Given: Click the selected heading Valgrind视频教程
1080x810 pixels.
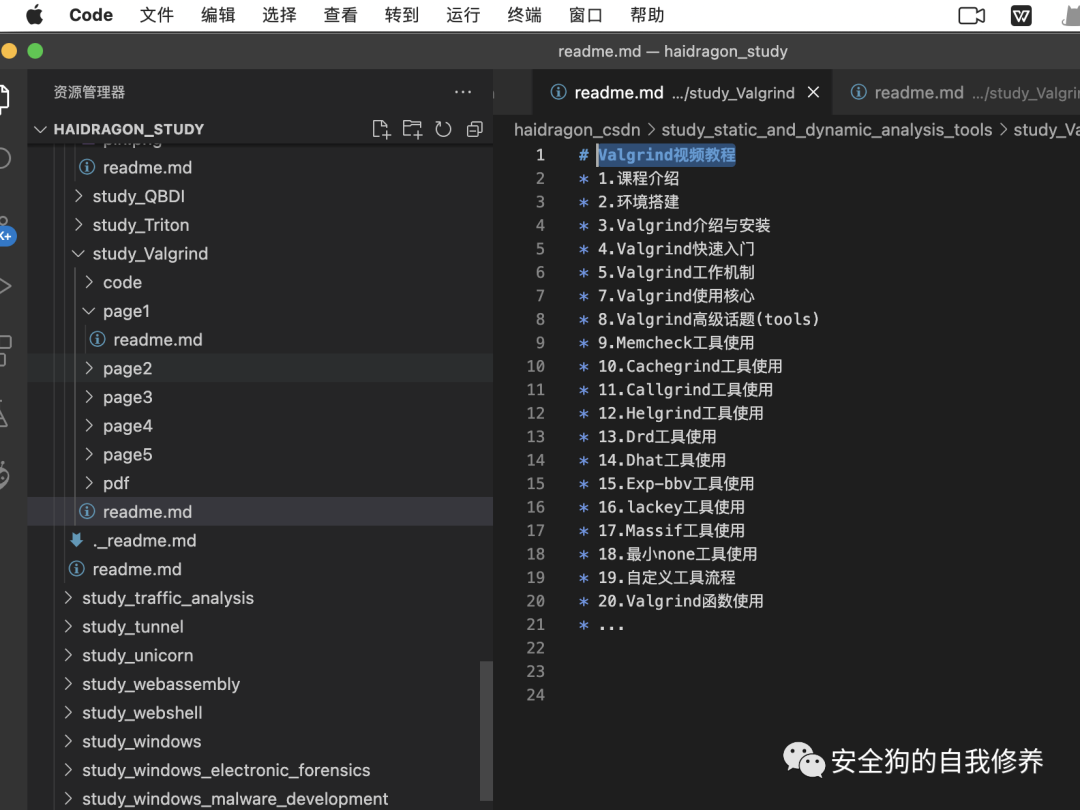Looking at the screenshot, I should tap(666, 155).
